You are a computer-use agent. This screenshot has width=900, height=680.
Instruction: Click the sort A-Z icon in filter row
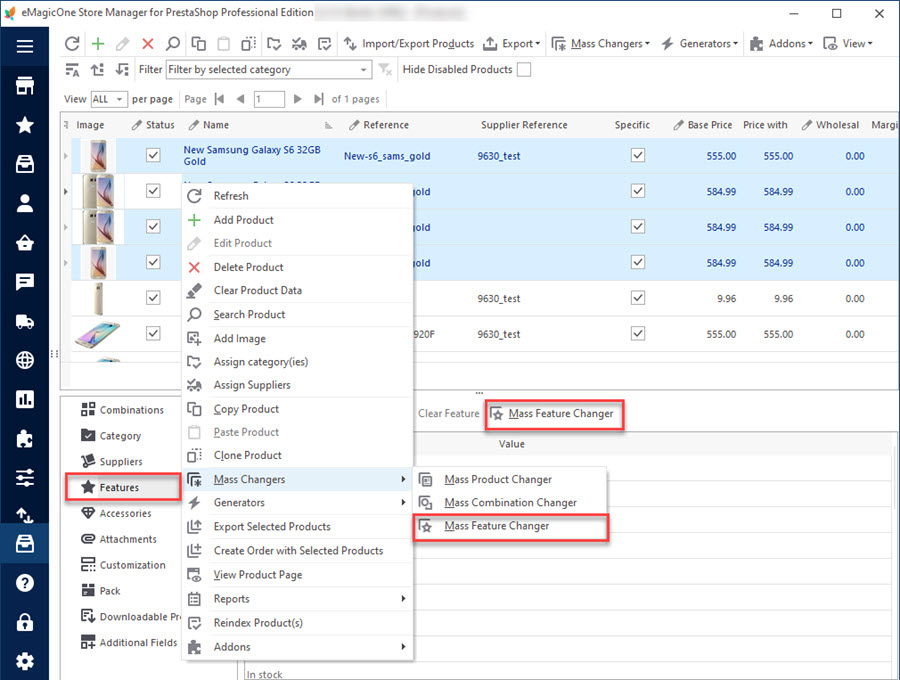click(72, 70)
